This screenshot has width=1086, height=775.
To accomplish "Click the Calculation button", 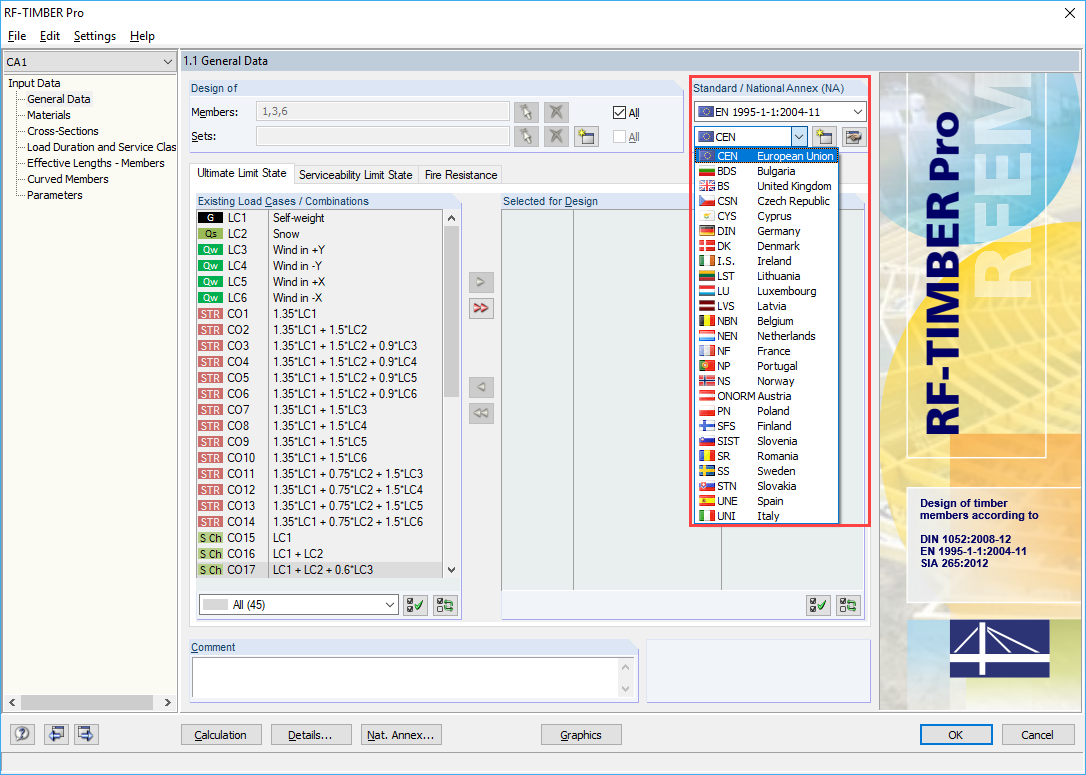I will (x=221, y=735).
